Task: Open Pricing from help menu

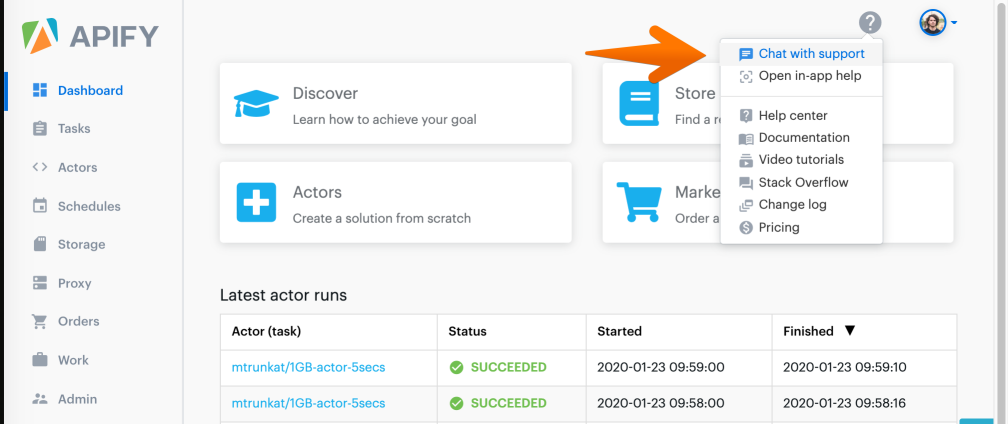Action: click(779, 227)
